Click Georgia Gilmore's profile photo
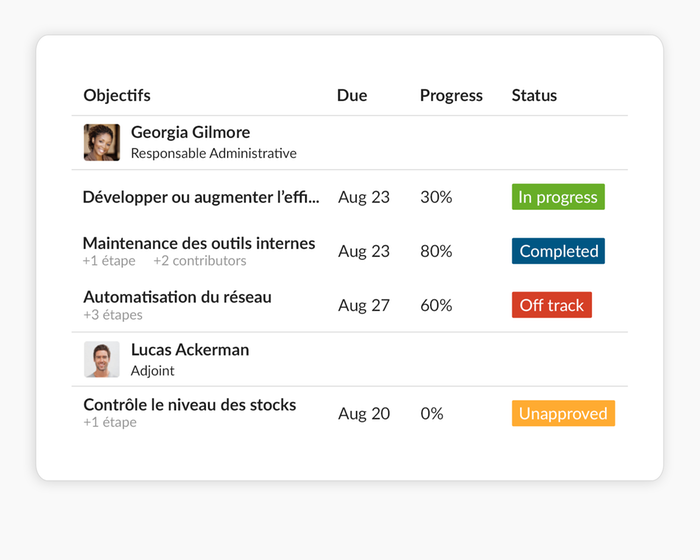 coord(102,142)
